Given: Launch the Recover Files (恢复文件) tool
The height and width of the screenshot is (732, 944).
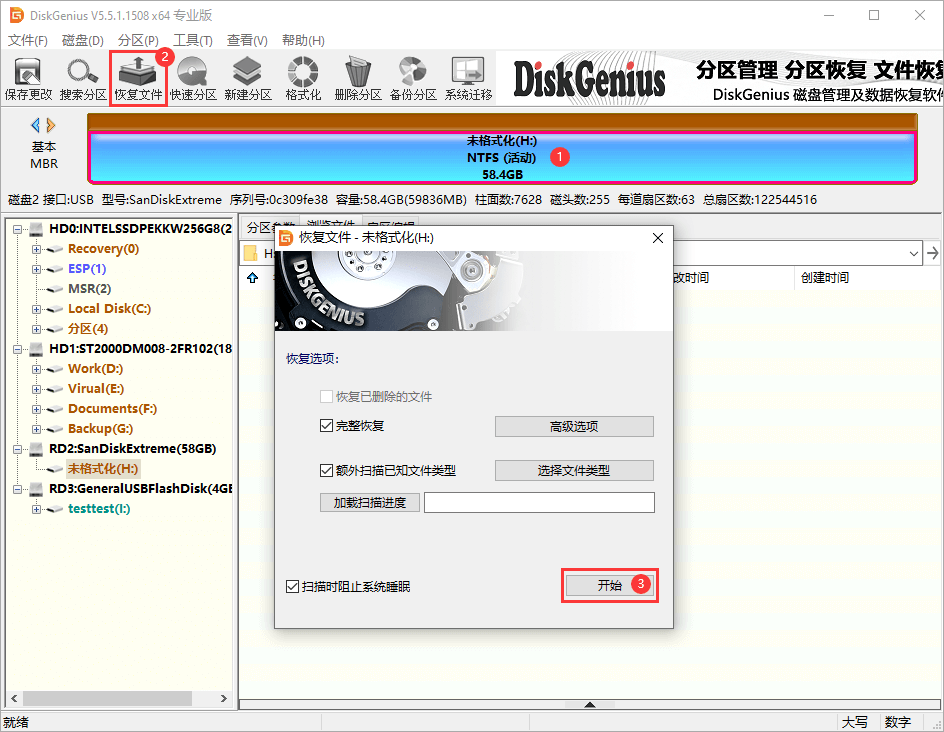Looking at the screenshot, I should pos(138,79).
